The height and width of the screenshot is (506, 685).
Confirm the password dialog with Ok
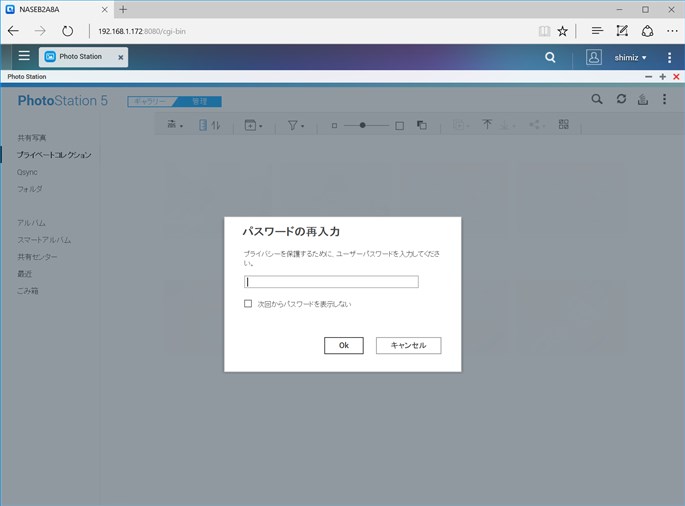coord(344,345)
